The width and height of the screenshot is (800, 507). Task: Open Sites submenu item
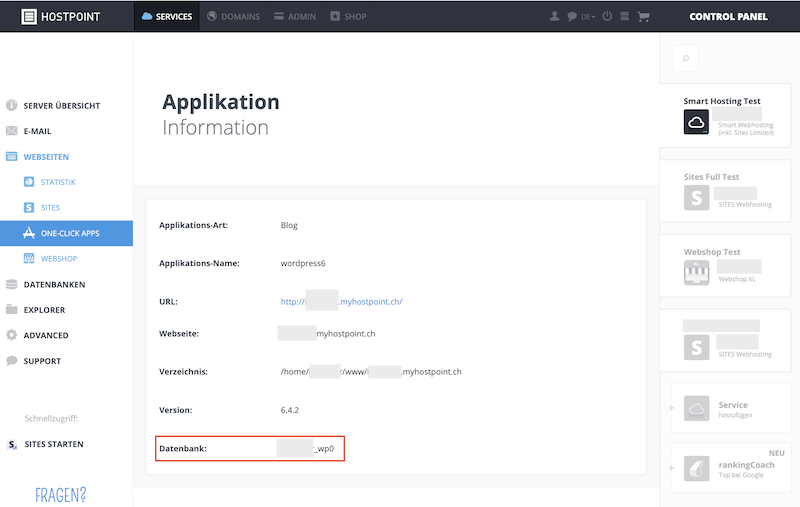pyautogui.click(x=51, y=208)
